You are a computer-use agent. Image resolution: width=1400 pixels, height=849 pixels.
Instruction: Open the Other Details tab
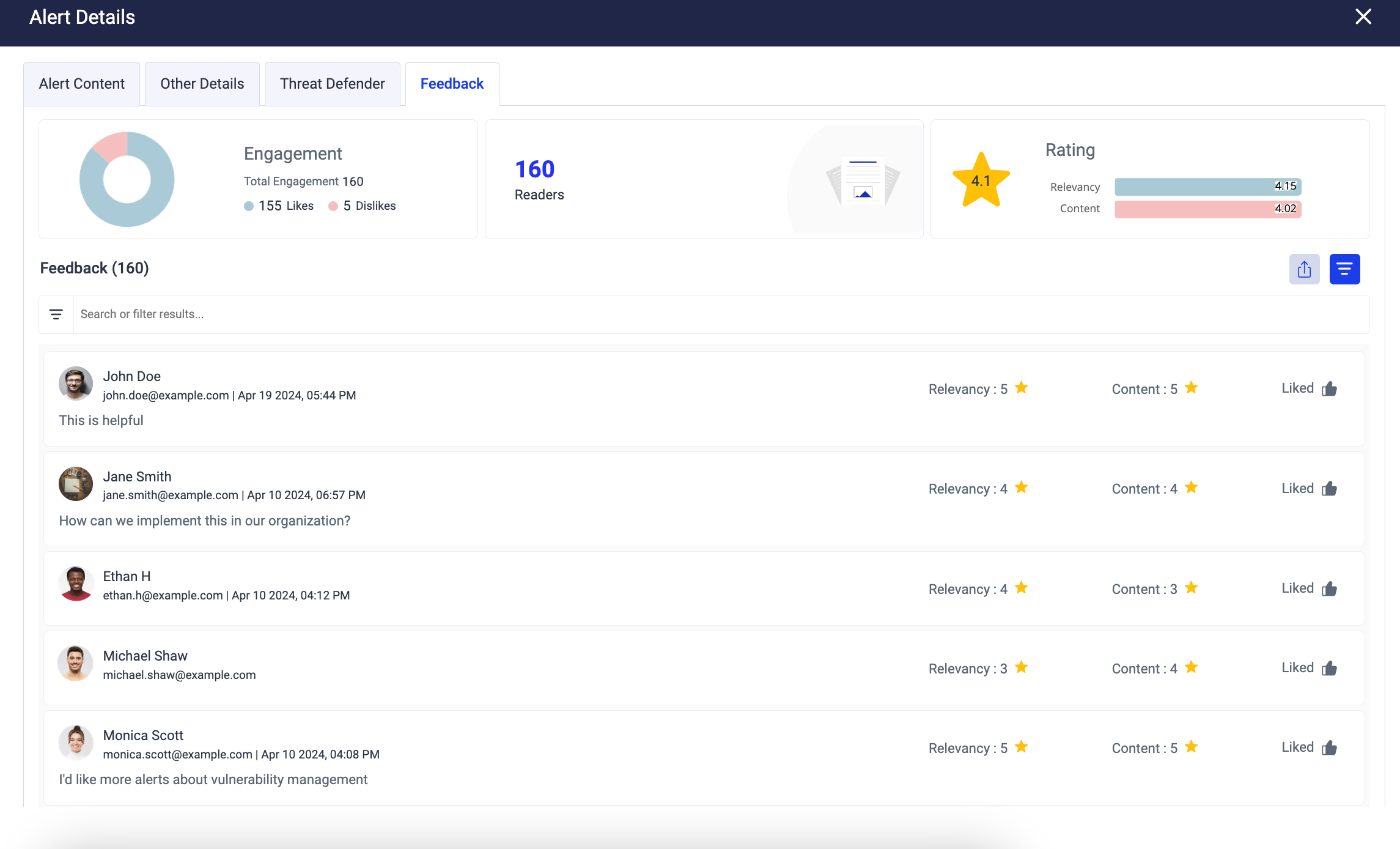pyautogui.click(x=202, y=84)
